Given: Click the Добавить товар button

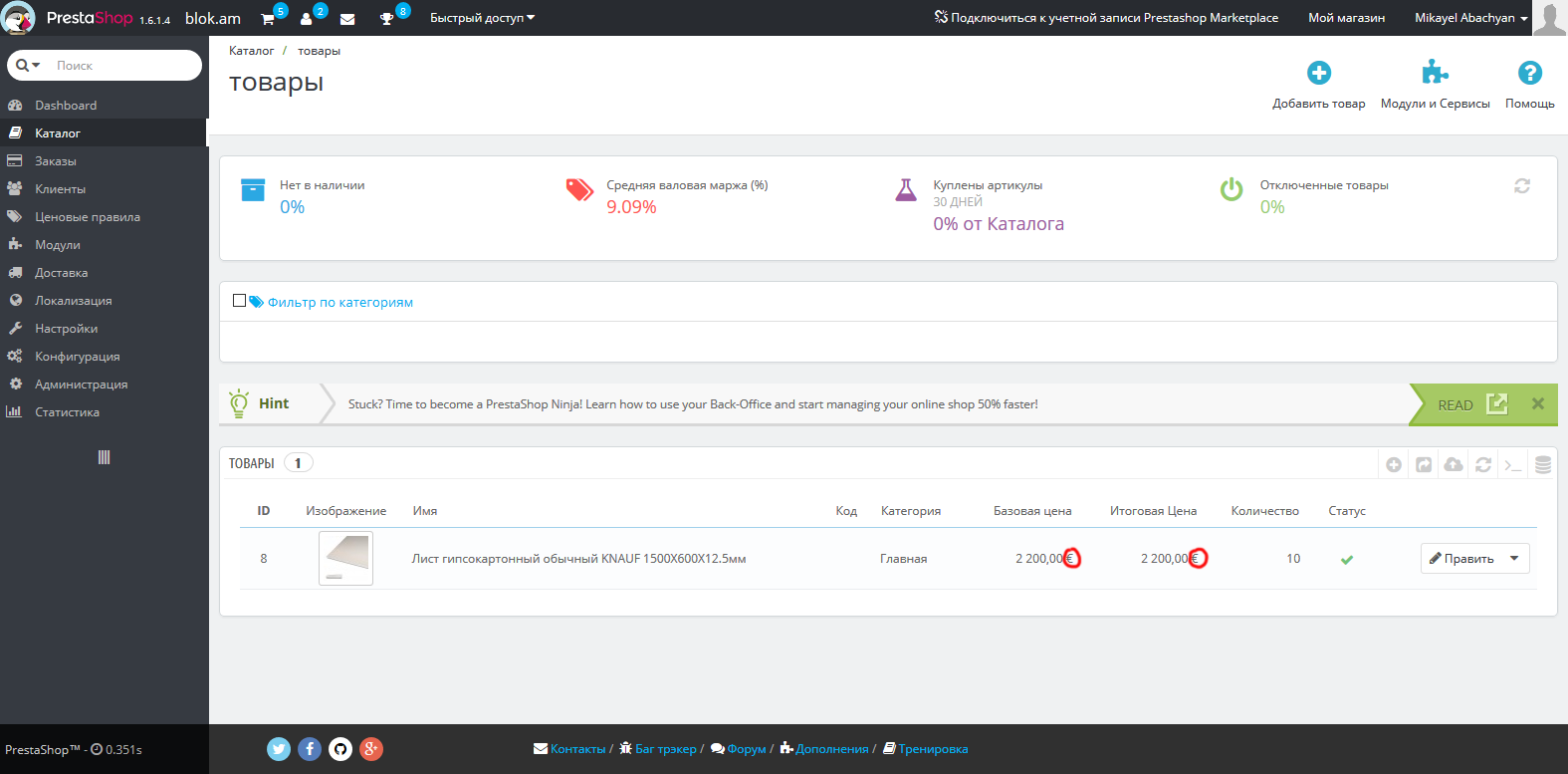Looking at the screenshot, I should coord(1319,85).
